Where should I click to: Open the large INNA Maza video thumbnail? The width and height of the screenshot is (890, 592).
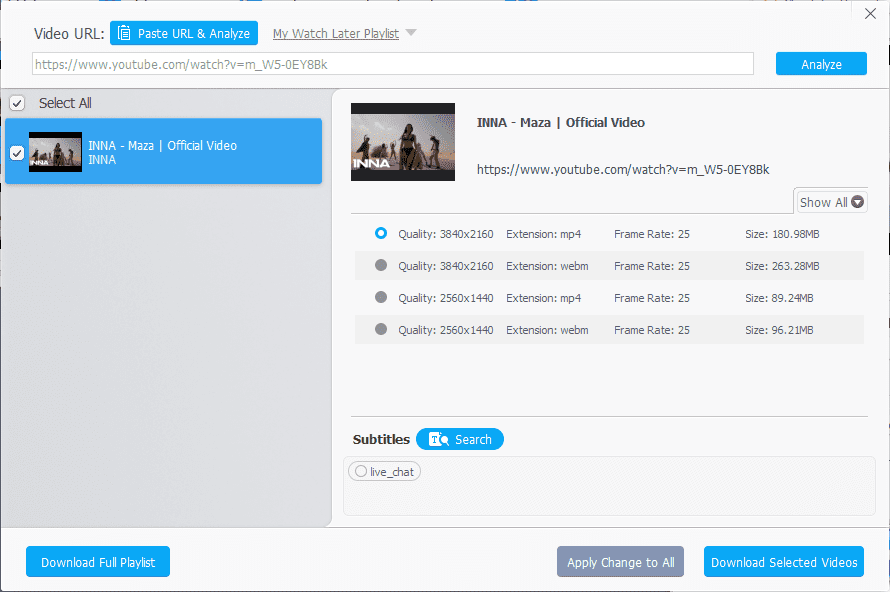(x=402, y=142)
